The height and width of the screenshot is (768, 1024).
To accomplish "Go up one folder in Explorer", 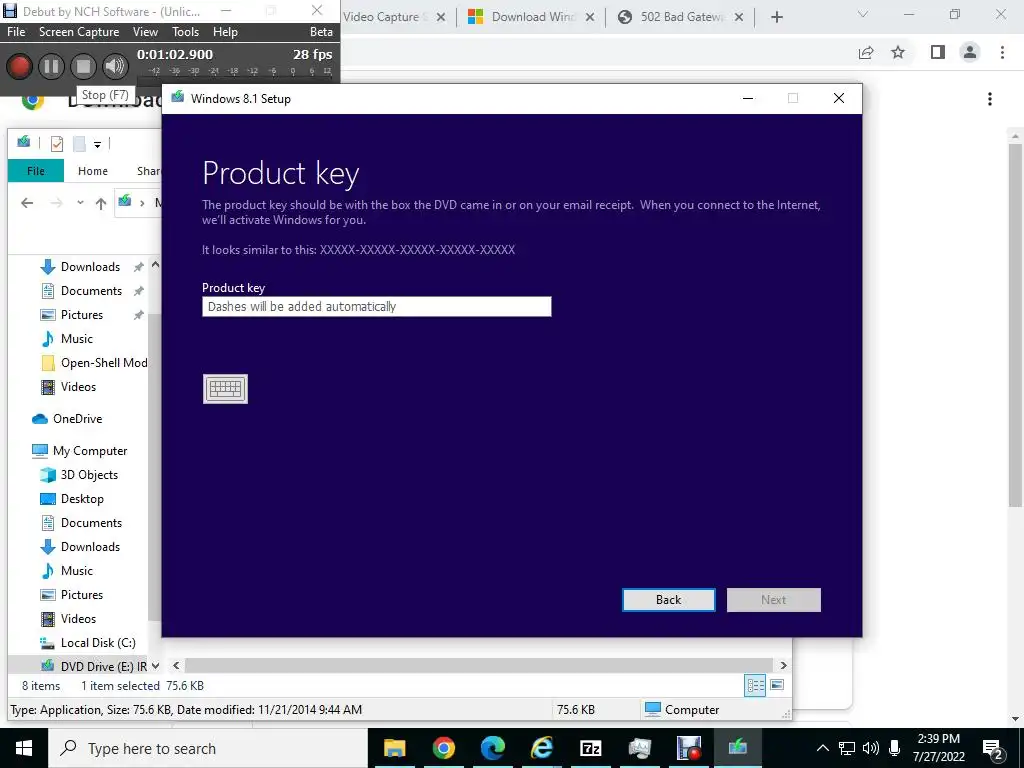I will 101,203.
